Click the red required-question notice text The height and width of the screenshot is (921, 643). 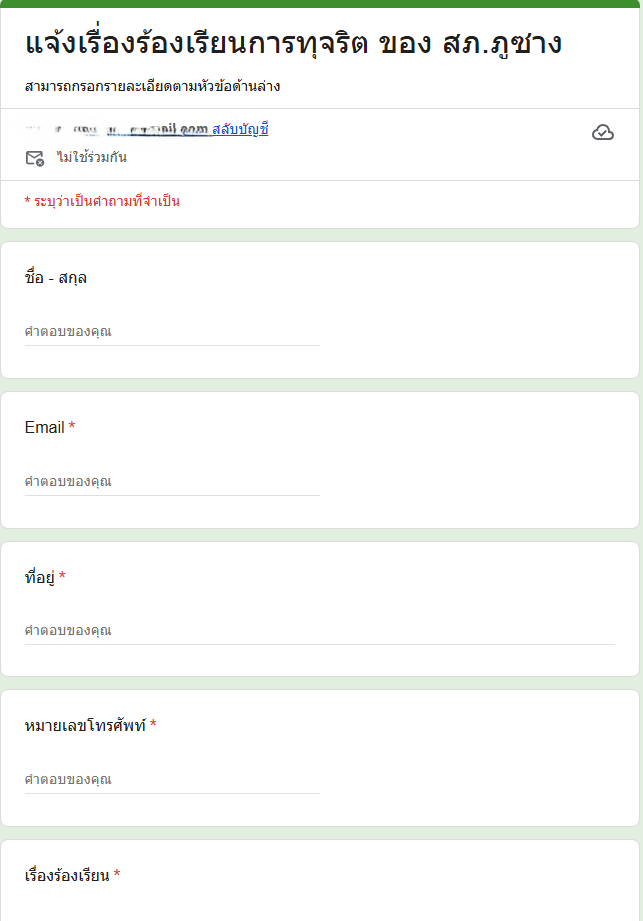[102, 201]
